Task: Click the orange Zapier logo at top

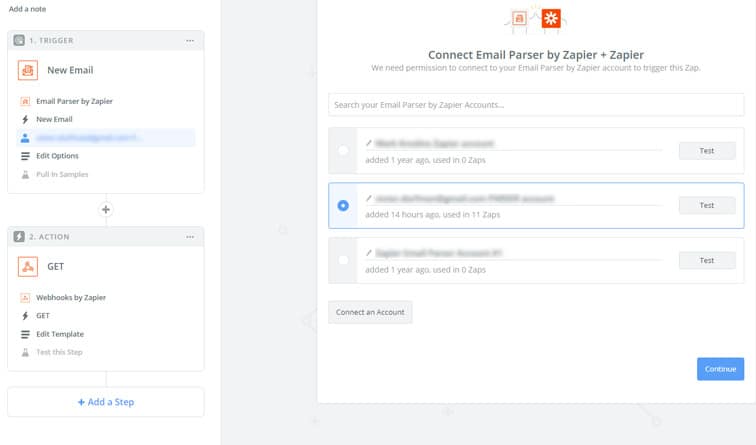Action: tap(551, 18)
